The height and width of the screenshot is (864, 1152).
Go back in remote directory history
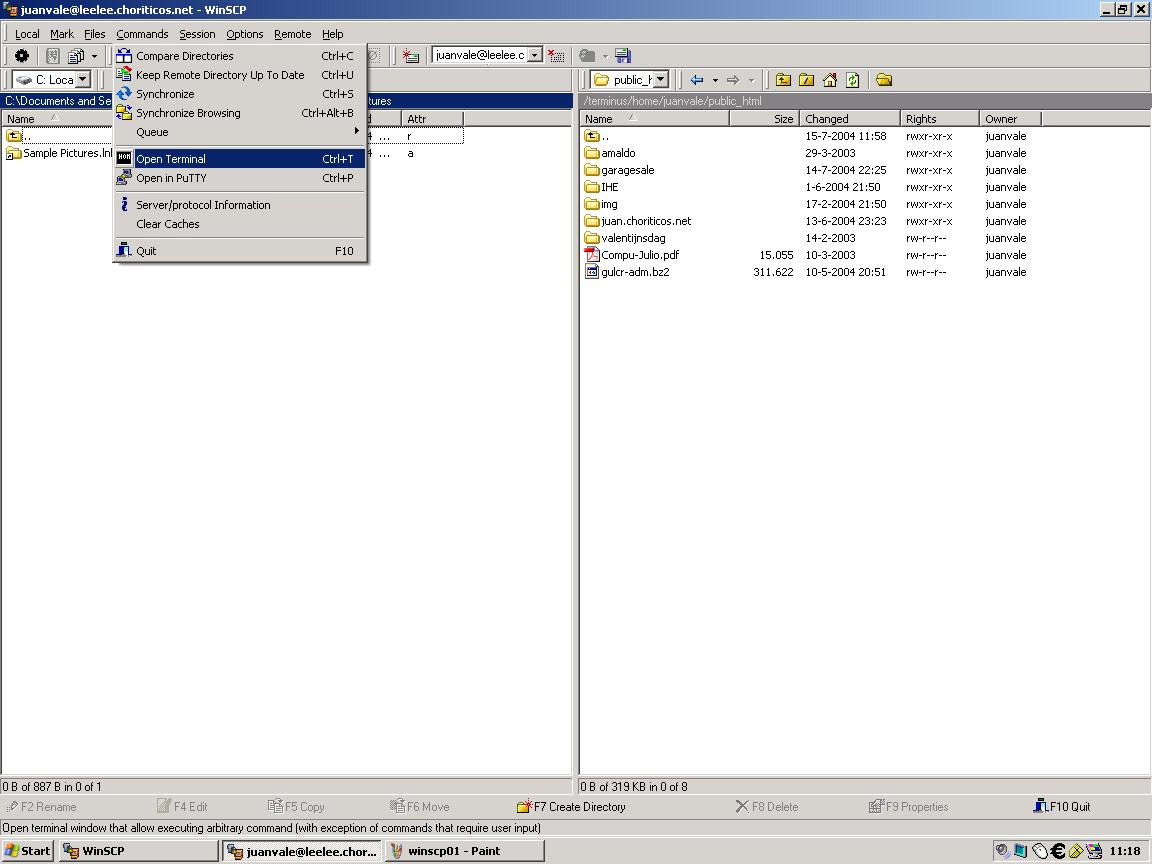(x=697, y=80)
